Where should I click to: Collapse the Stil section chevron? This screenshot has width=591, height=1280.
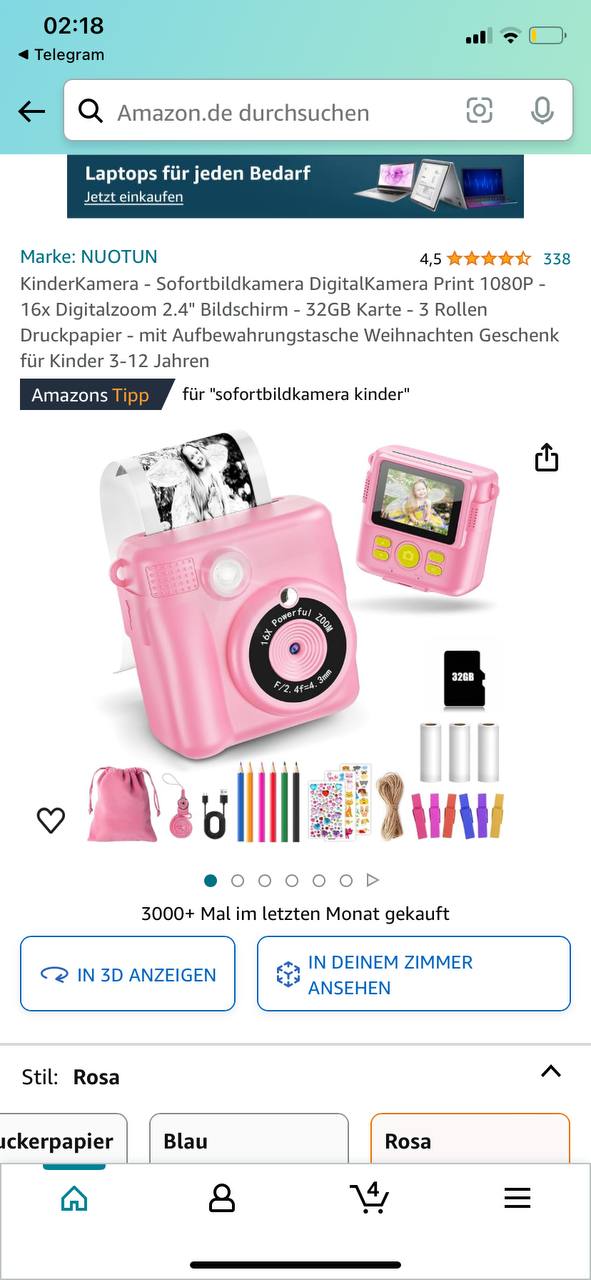point(551,1071)
